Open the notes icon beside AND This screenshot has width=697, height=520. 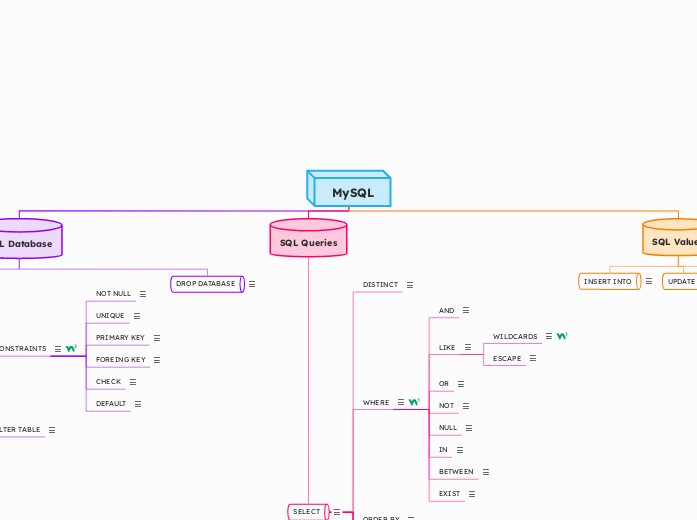pos(466,310)
